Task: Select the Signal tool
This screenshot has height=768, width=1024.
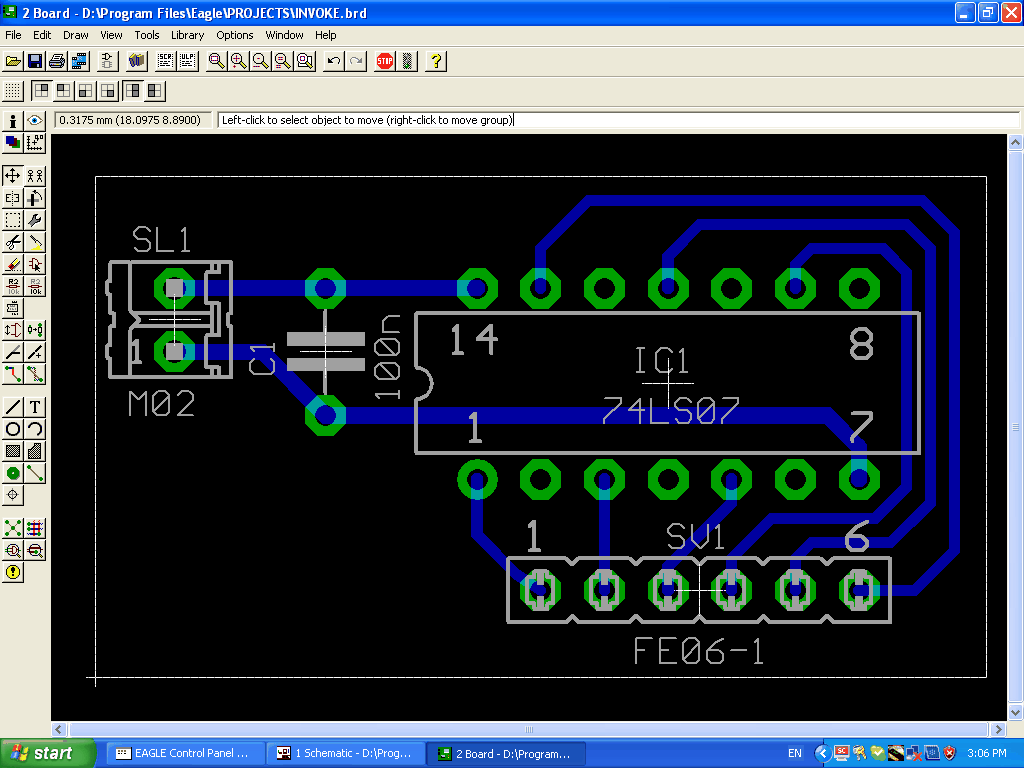Action: pos(35,473)
